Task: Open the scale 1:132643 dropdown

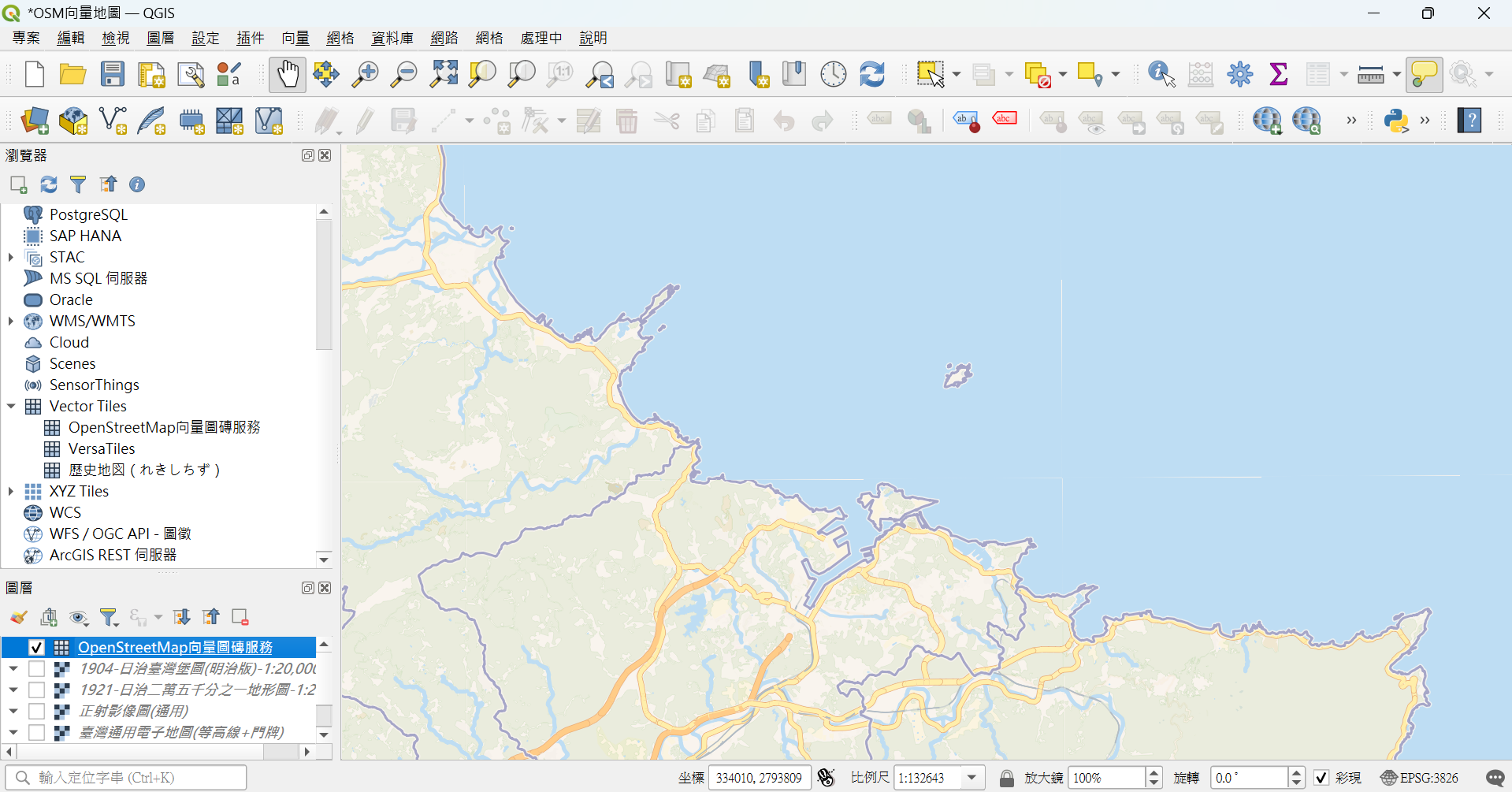Action: tap(972, 778)
